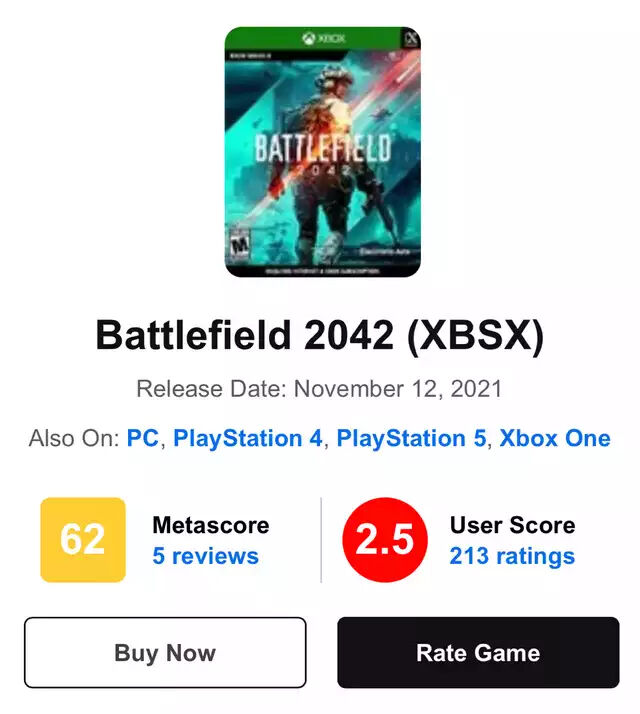Click the red 2.5 user score circle
640x714 pixels.
pos(385,539)
